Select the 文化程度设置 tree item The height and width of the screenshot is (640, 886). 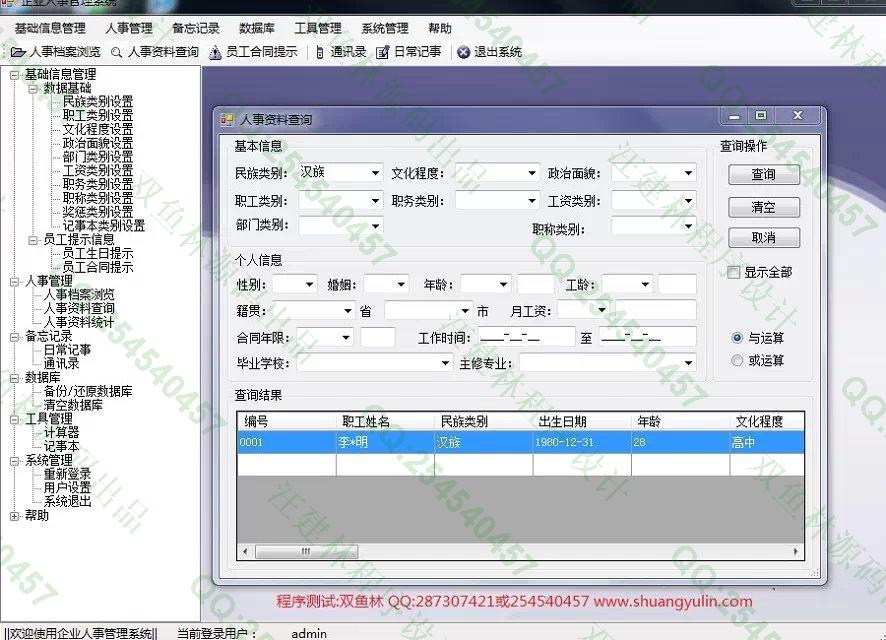98,129
